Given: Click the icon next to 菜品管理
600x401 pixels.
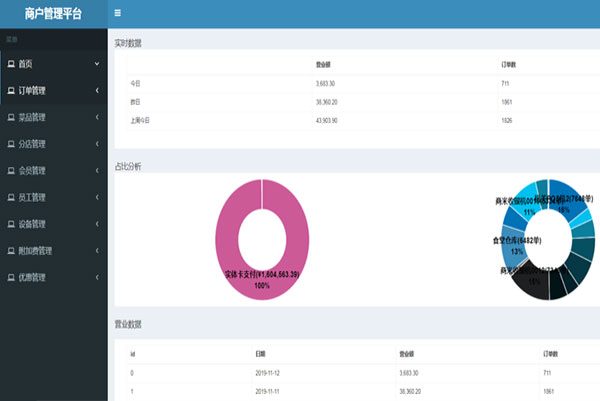Looking at the screenshot, I should click(x=11, y=117).
